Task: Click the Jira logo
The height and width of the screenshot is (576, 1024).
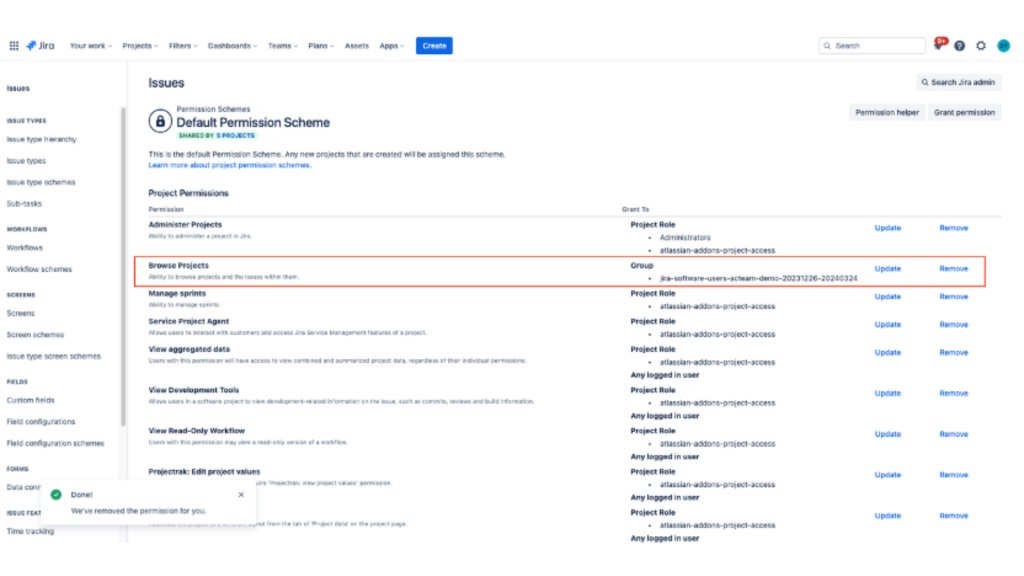Action: coord(40,46)
